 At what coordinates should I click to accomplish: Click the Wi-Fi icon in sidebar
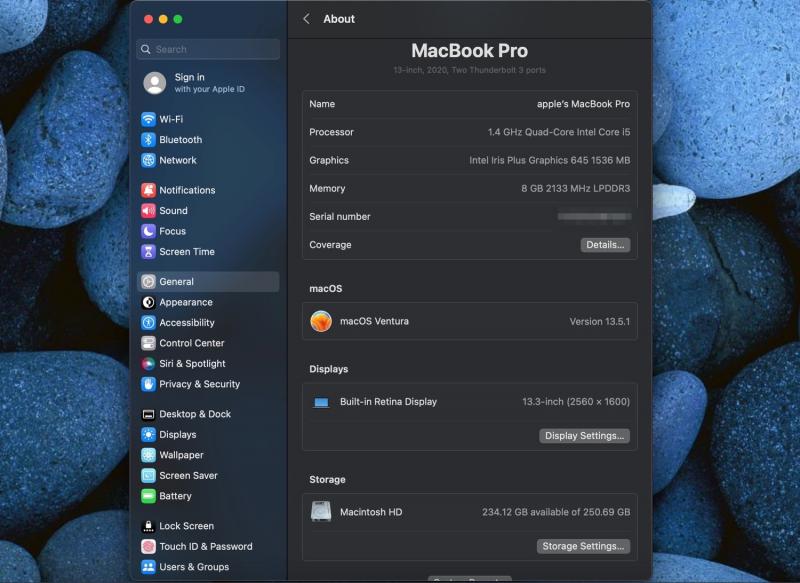(x=148, y=119)
